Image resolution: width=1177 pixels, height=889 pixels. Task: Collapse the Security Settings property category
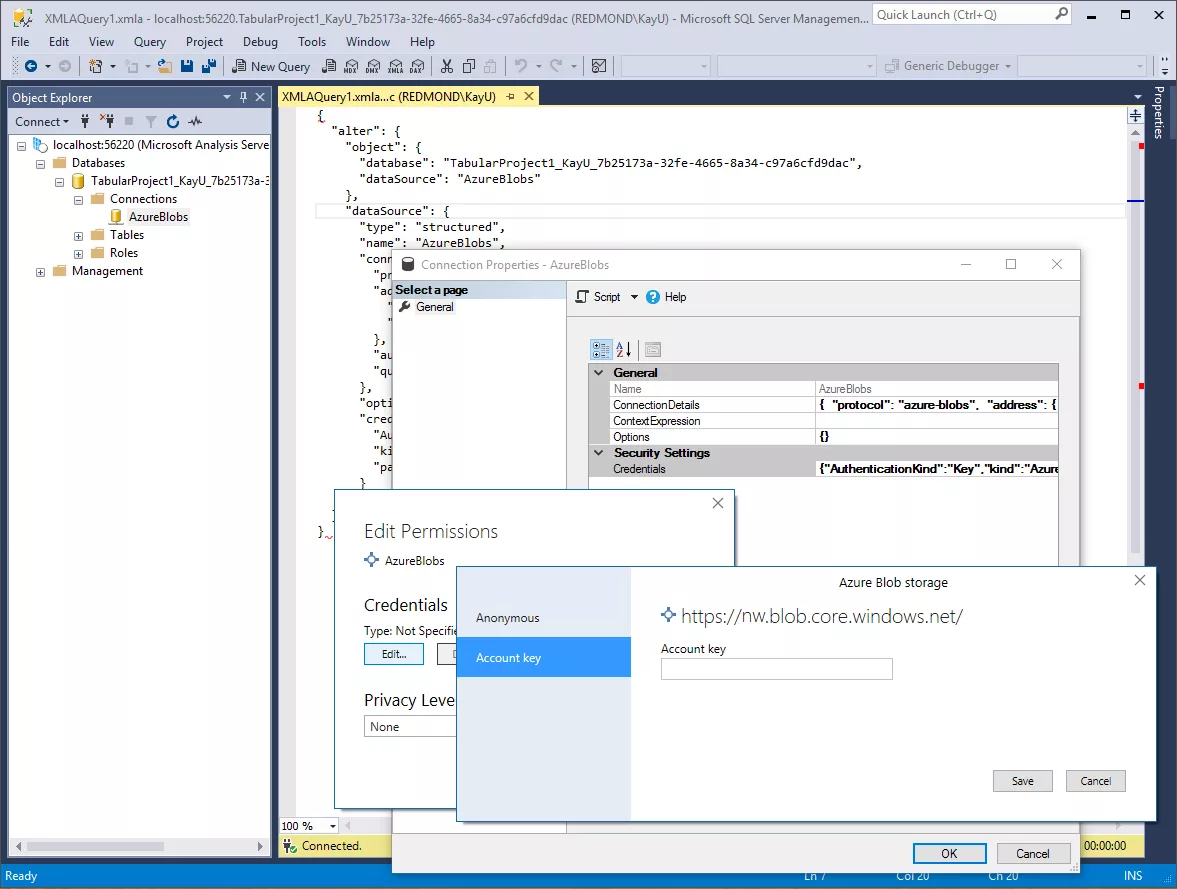click(x=598, y=453)
